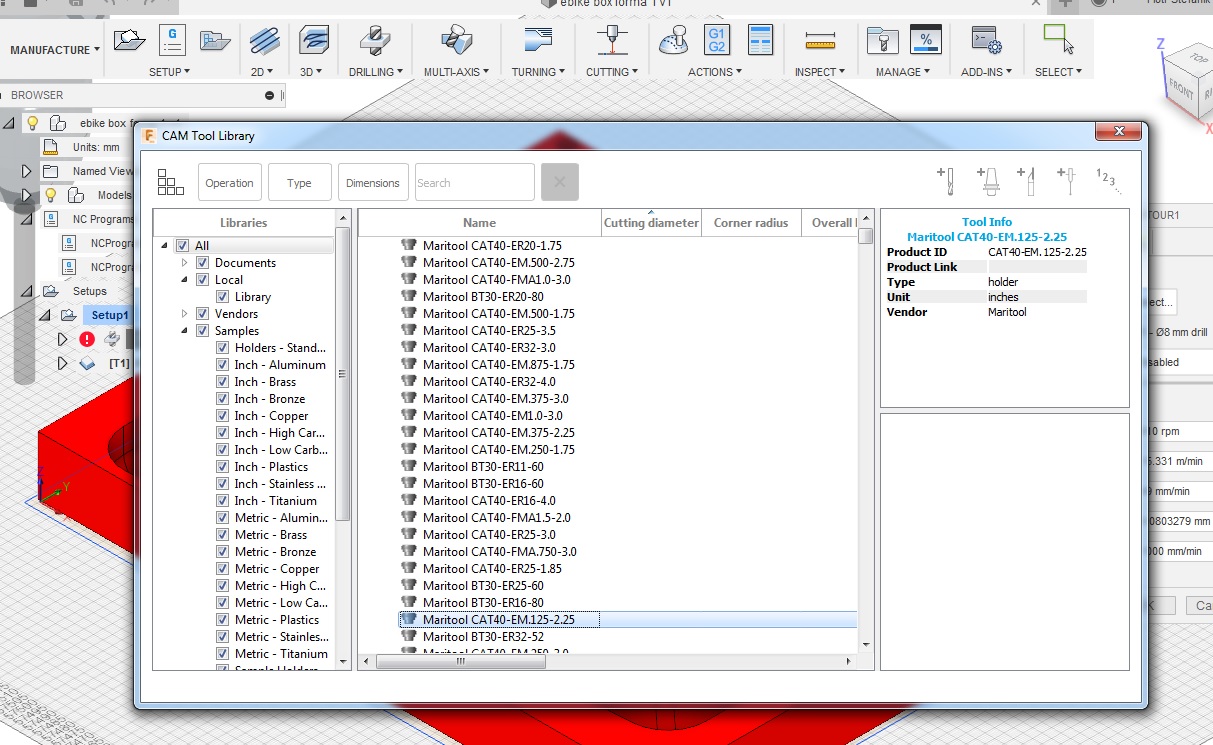Open the MANUFACTURE workspace dropdown
Image resolution: width=1213 pixels, height=745 pixels.
pyautogui.click(x=55, y=50)
